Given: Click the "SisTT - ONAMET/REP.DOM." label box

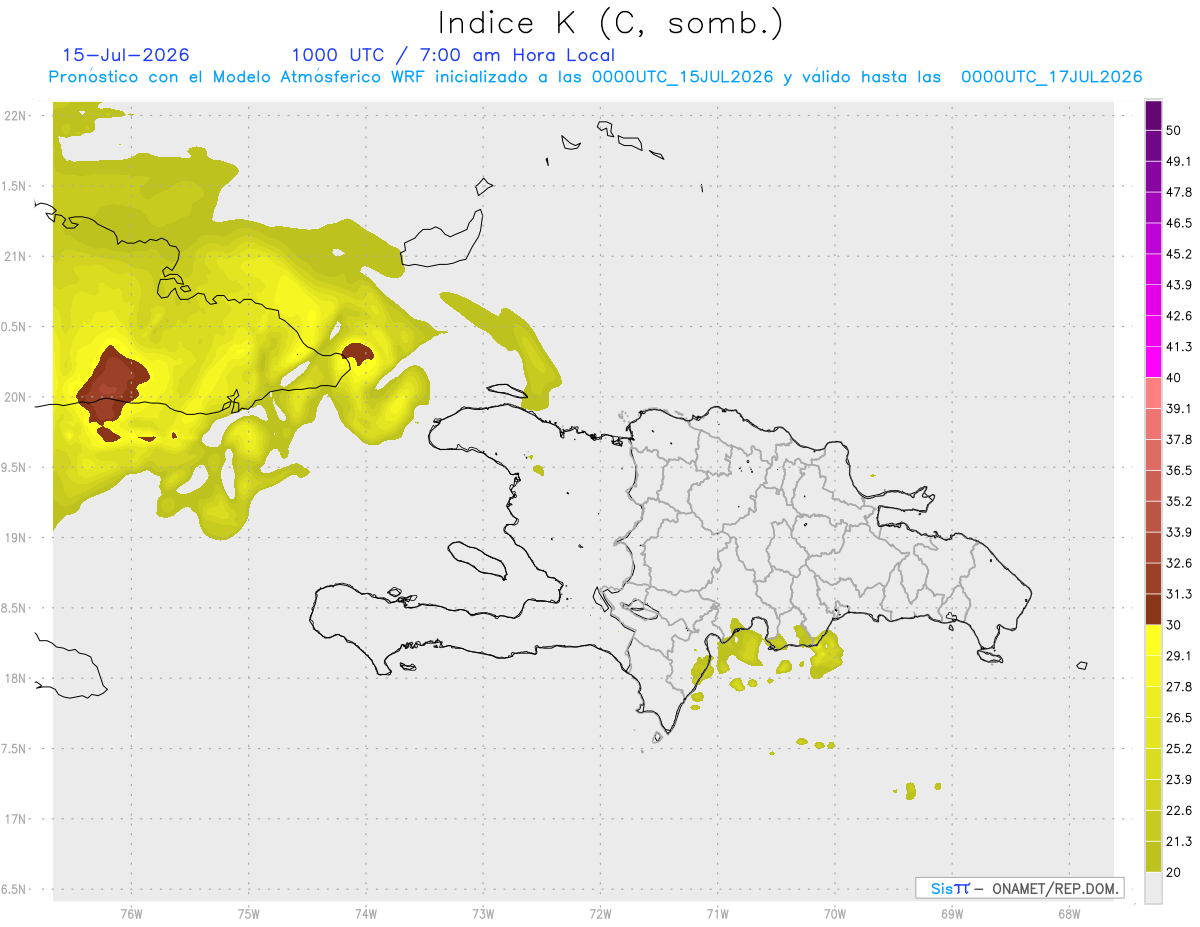Looking at the screenshot, I should tap(1019, 888).
